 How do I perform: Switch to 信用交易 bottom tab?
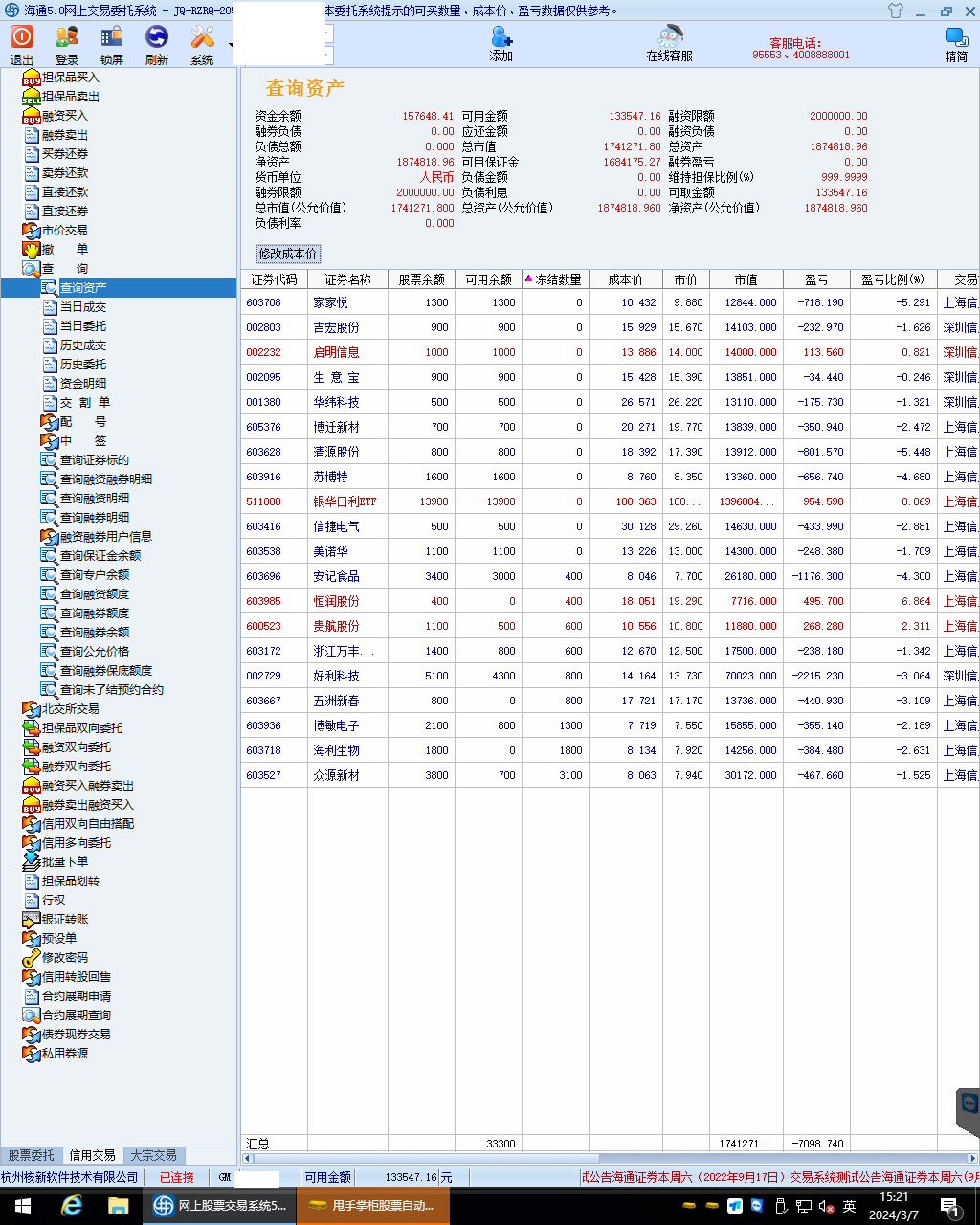(93, 1155)
